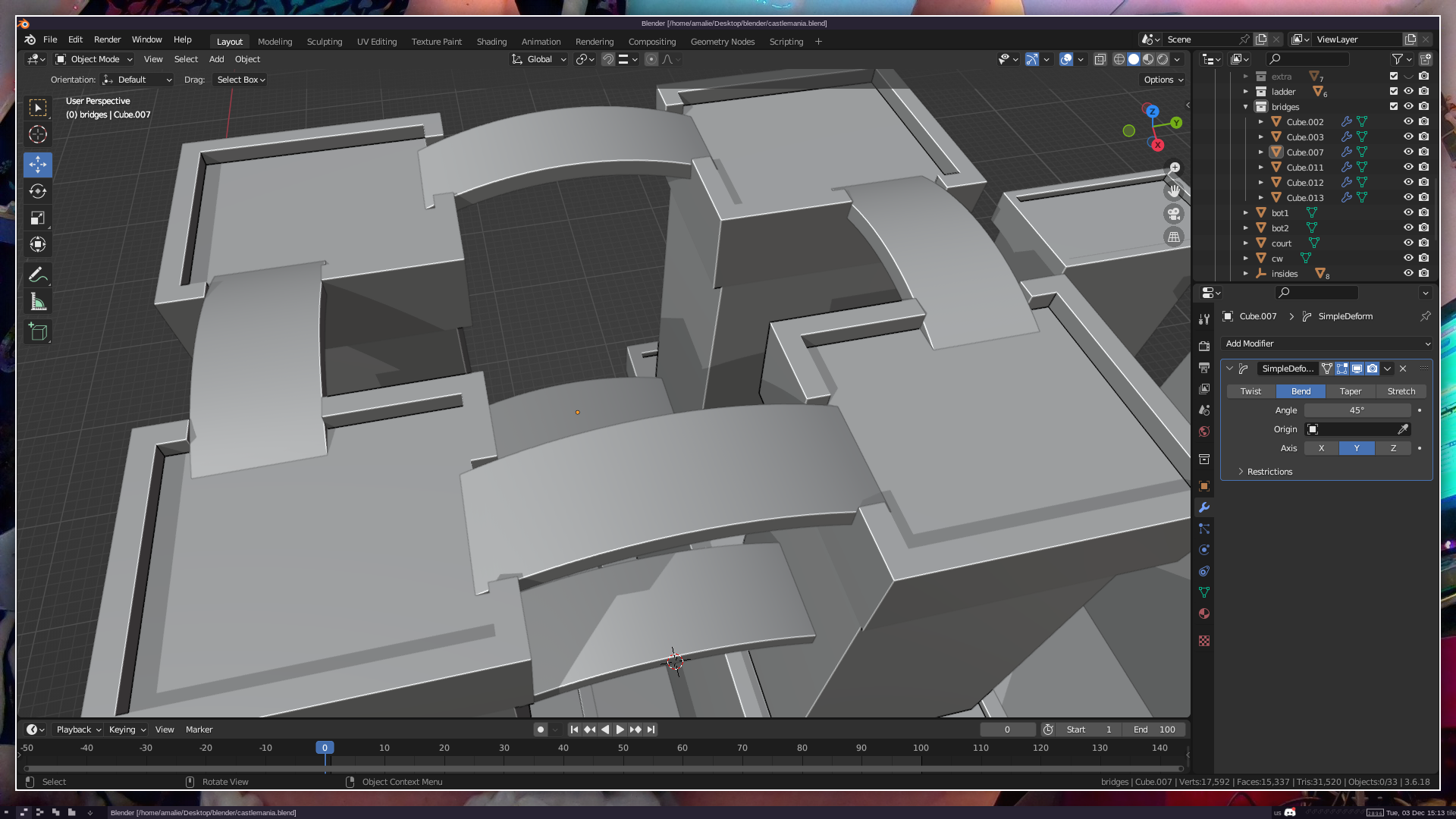1456x819 pixels.
Task: Select Z axis for SimpleDeform
Action: point(1393,448)
